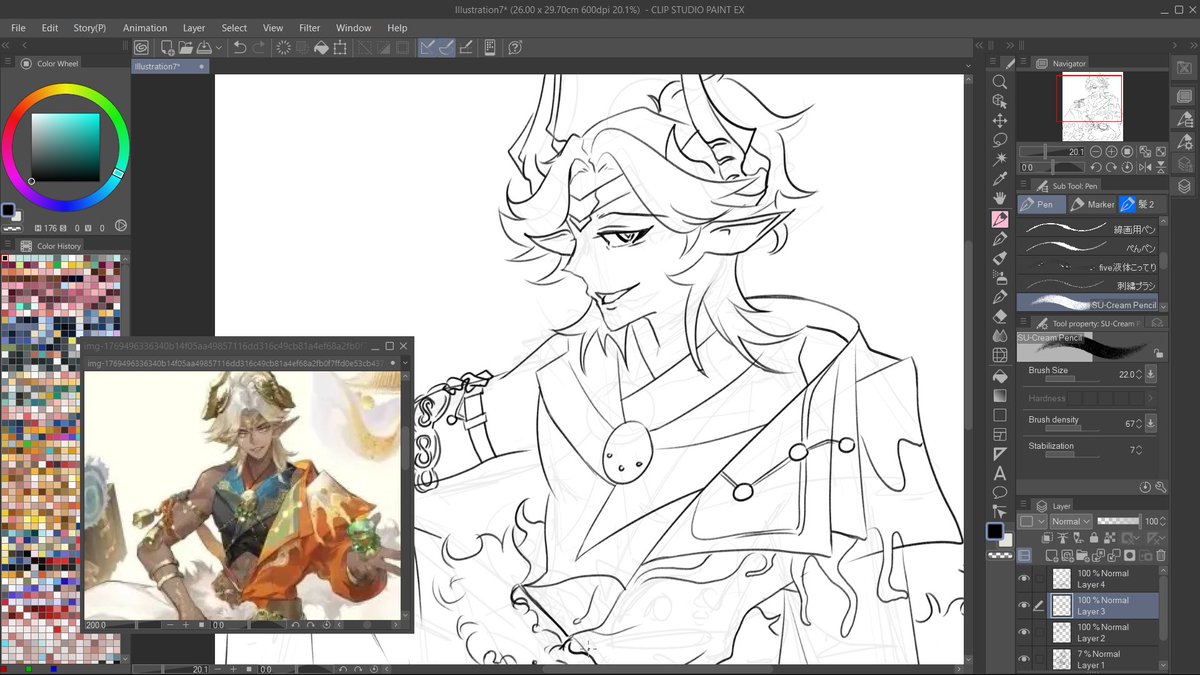Screen dimensions: 1200x675
Task: Choose the five液体こってり brush
Action: pos(1088,266)
